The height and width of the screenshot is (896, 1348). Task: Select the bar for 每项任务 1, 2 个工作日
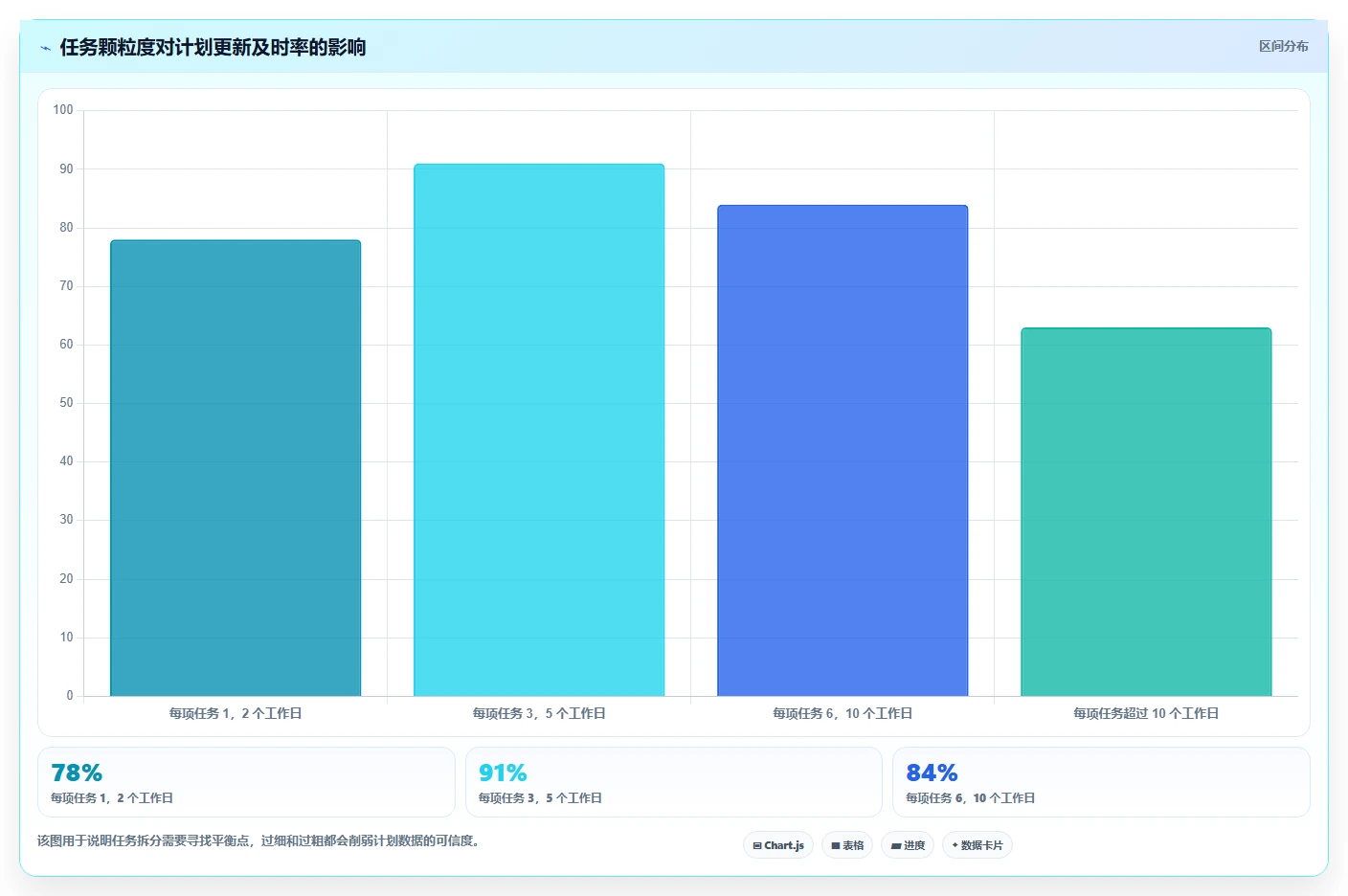236,468
